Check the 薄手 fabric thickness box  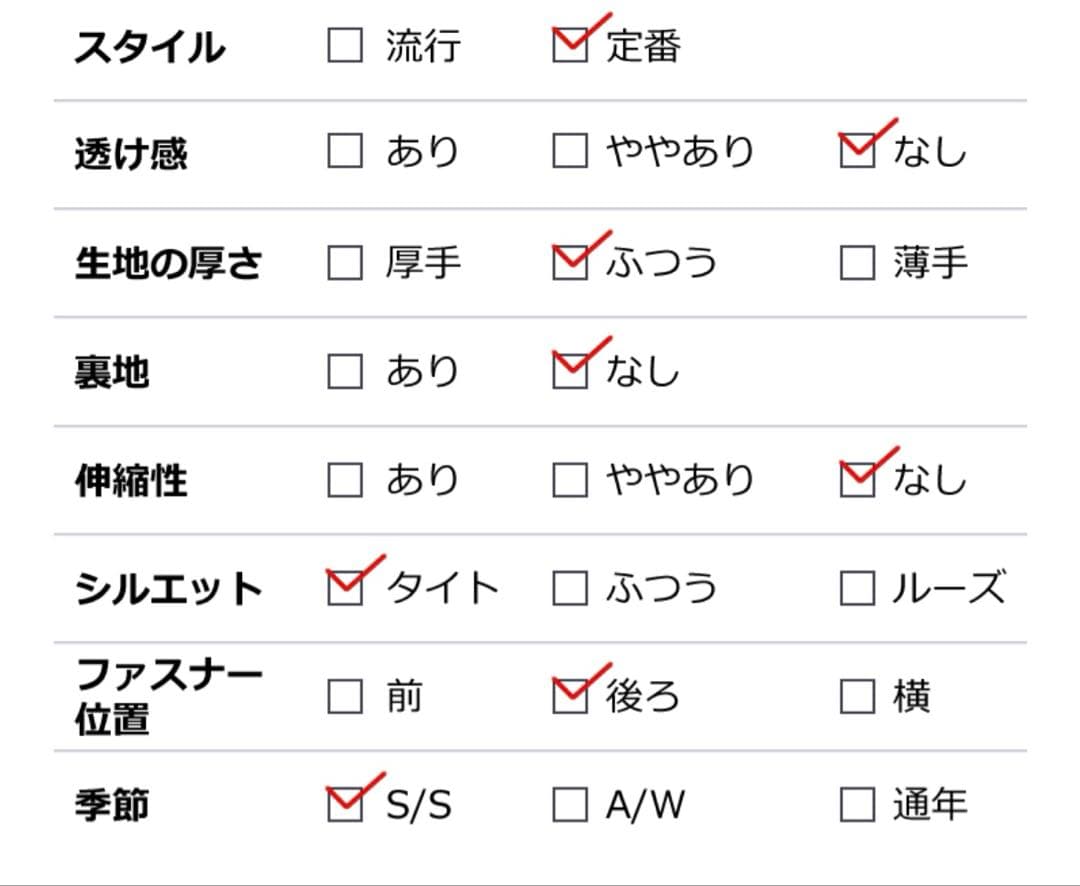(x=857, y=263)
